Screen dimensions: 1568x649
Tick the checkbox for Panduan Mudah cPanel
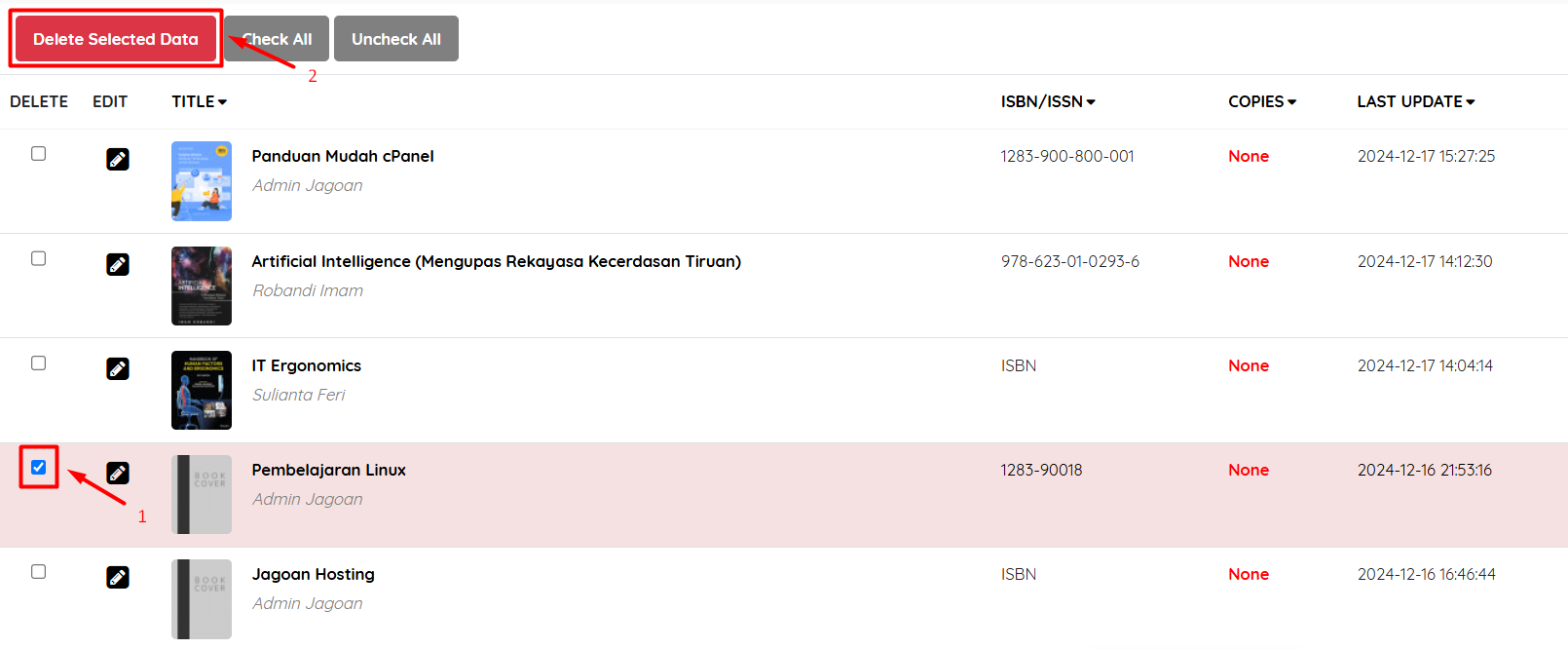[x=39, y=154]
